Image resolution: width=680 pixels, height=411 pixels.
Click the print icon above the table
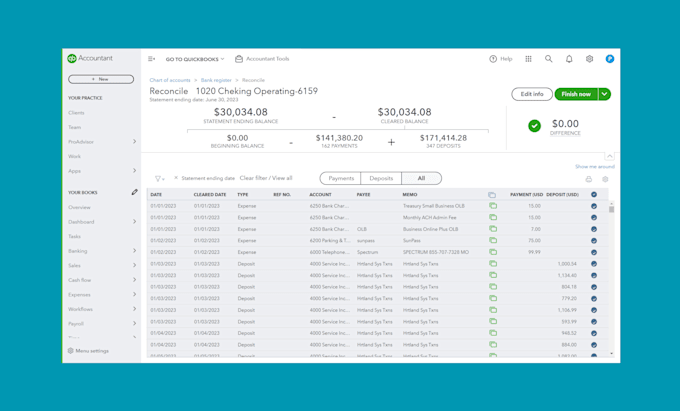point(588,179)
